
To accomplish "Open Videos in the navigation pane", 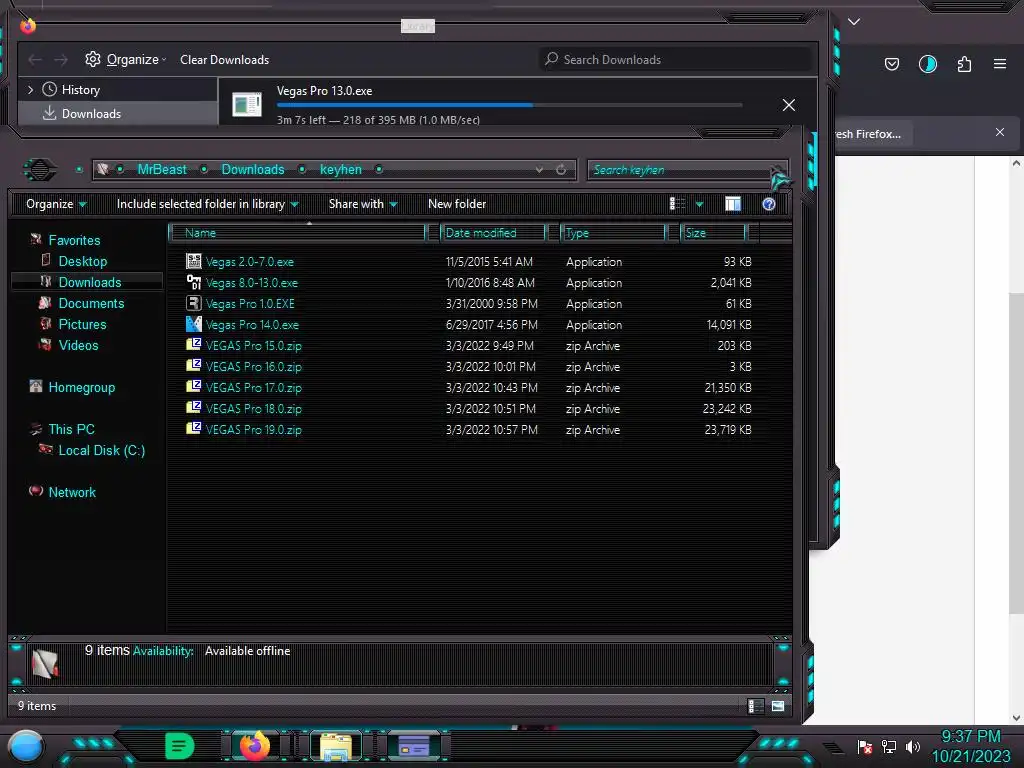I will [x=78, y=345].
